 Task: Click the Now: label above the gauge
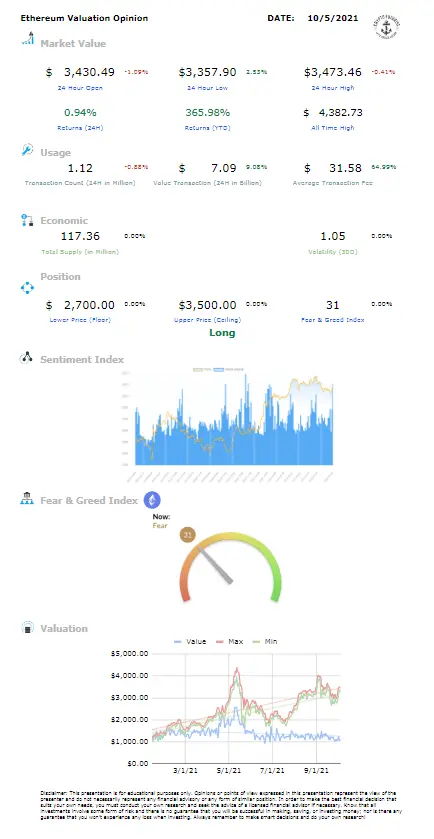[162, 516]
